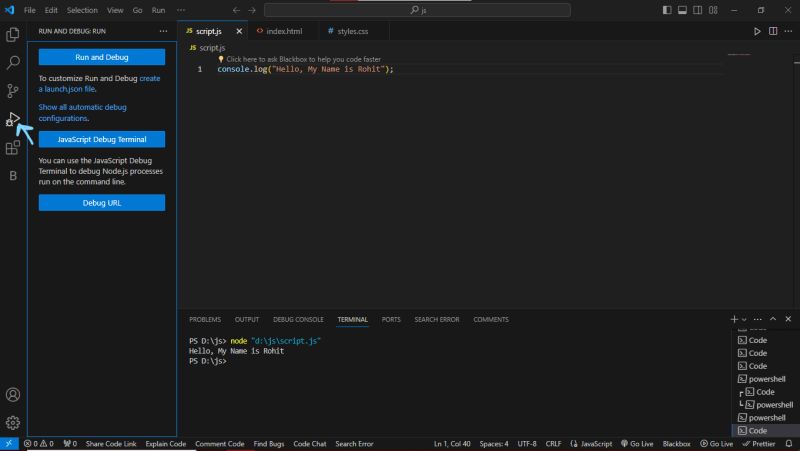Image resolution: width=800 pixels, height=451 pixels.
Task: Open the remote window status icon
Action: tap(9, 444)
